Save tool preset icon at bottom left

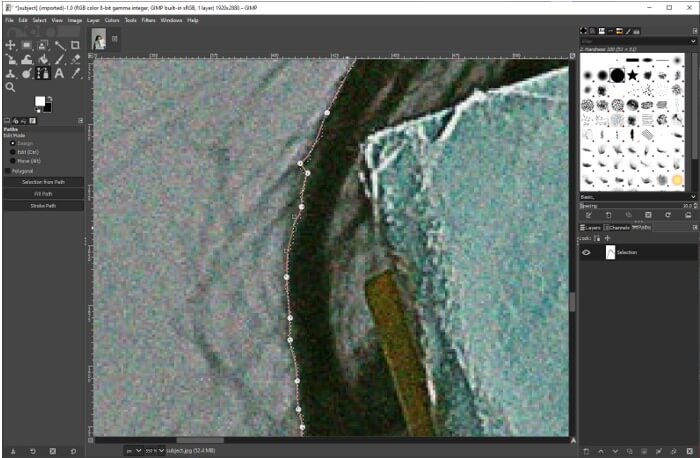(x=13, y=451)
